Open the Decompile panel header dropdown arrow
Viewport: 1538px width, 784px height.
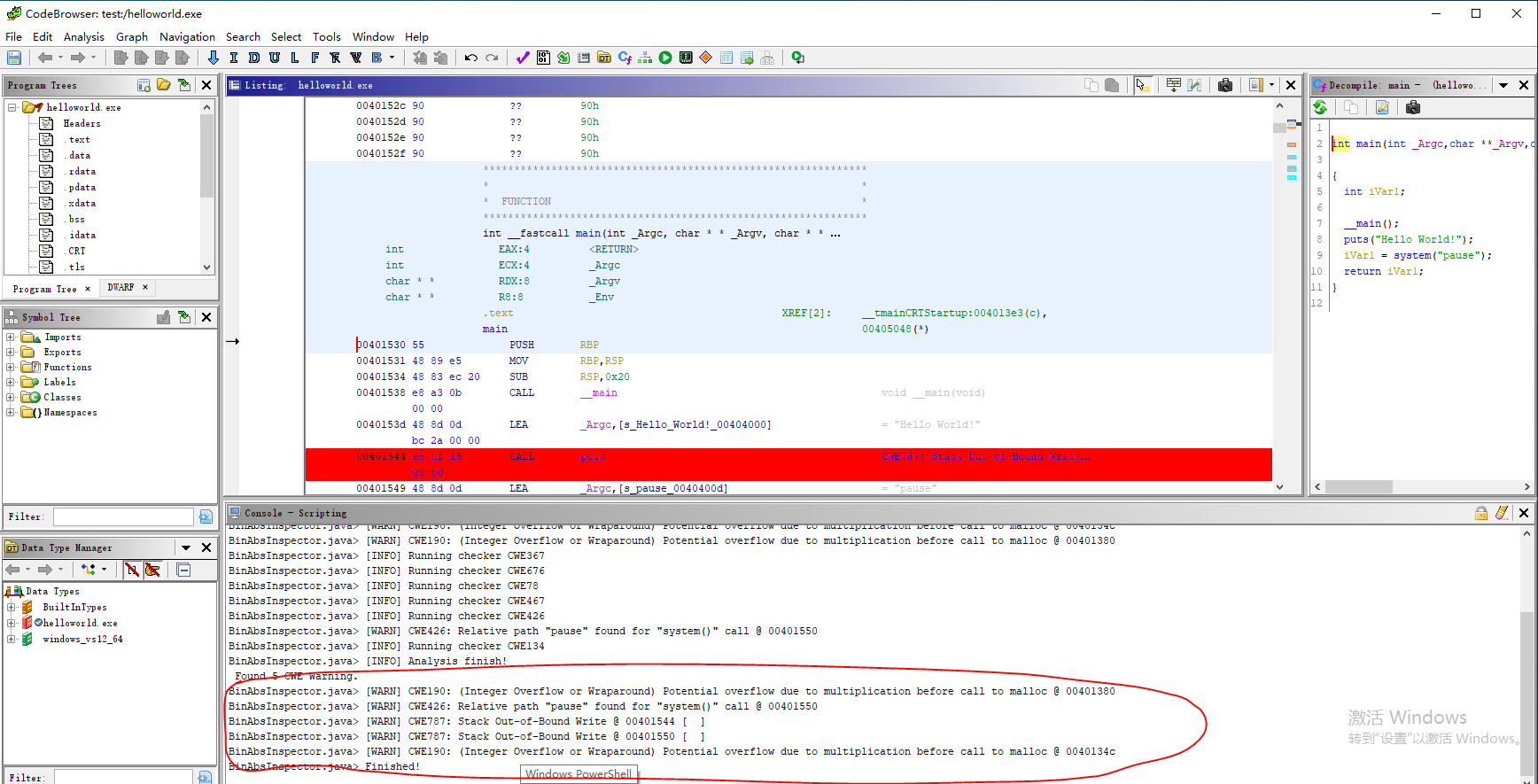tap(1503, 85)
